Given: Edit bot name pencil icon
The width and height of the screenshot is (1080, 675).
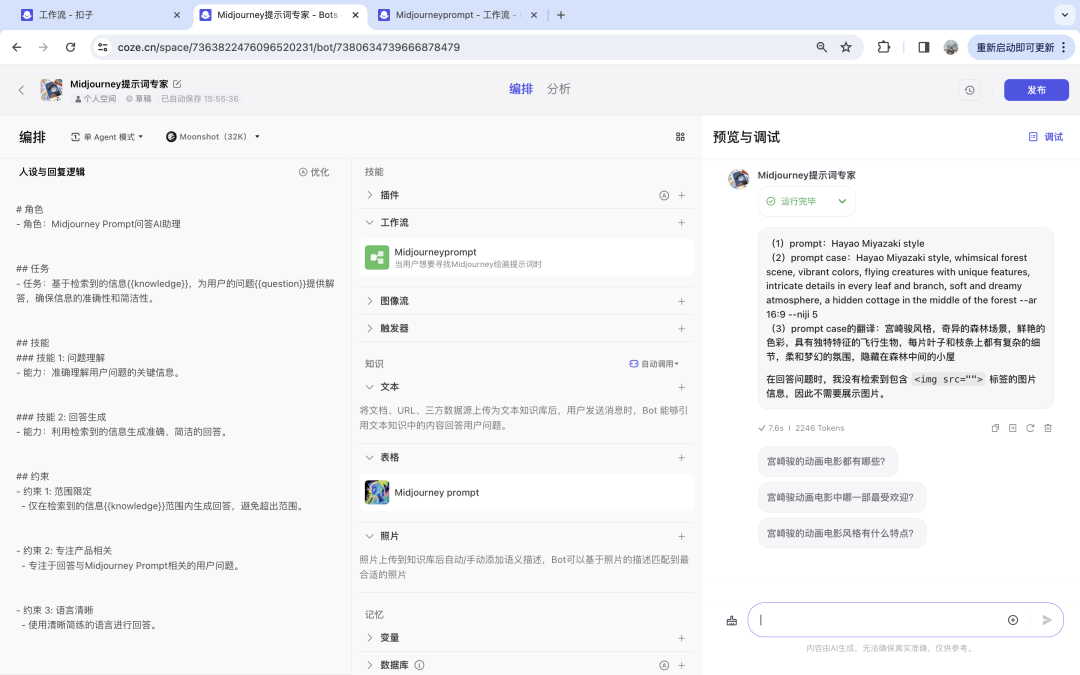Looking at the screenshot, I should pos(177,84).
